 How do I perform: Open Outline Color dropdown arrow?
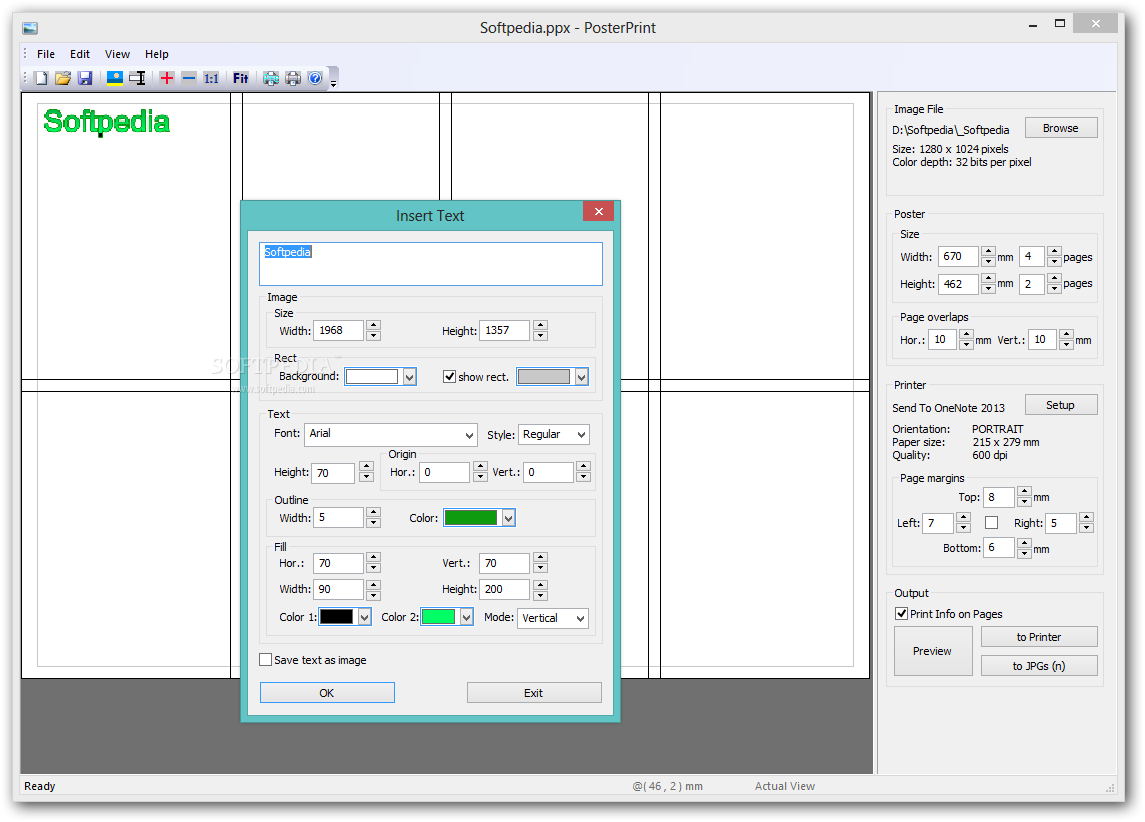508,518
